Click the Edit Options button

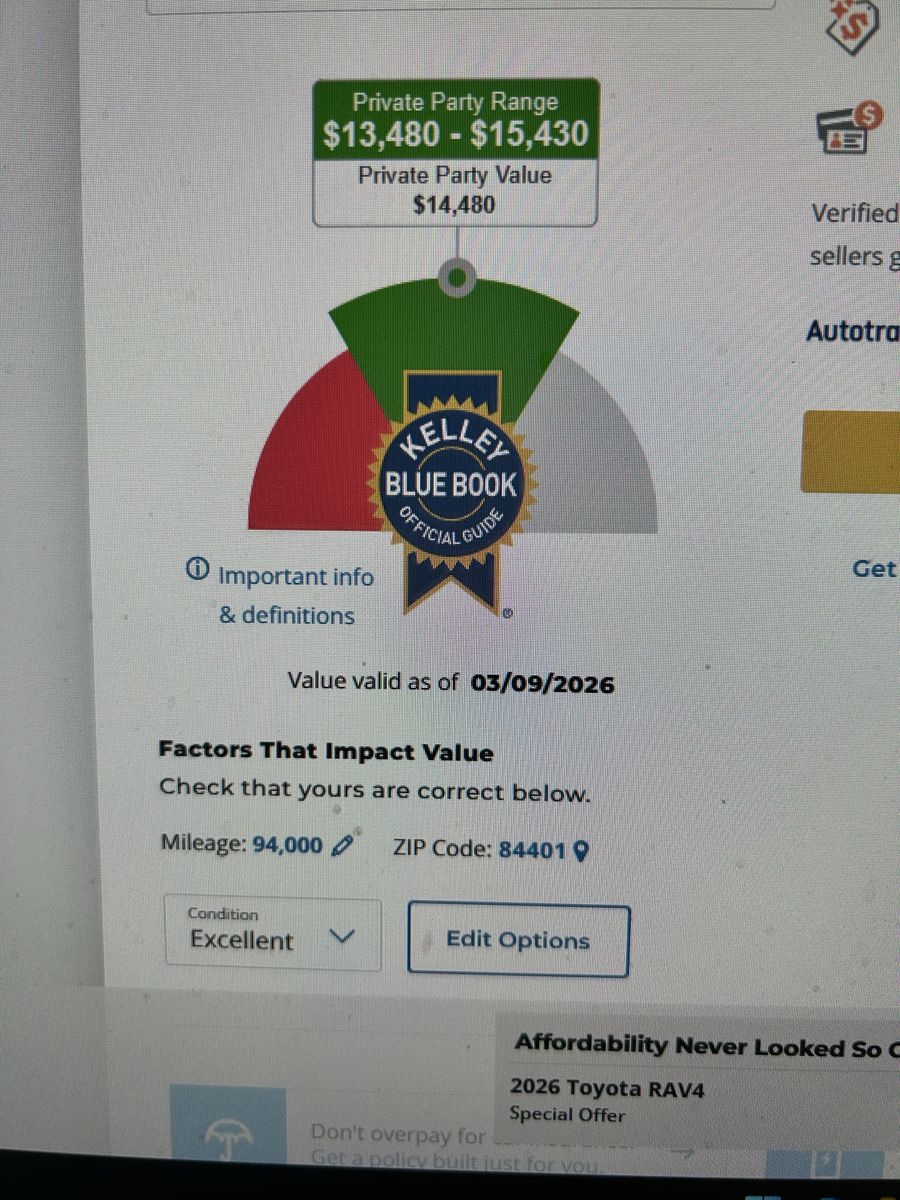518,940
